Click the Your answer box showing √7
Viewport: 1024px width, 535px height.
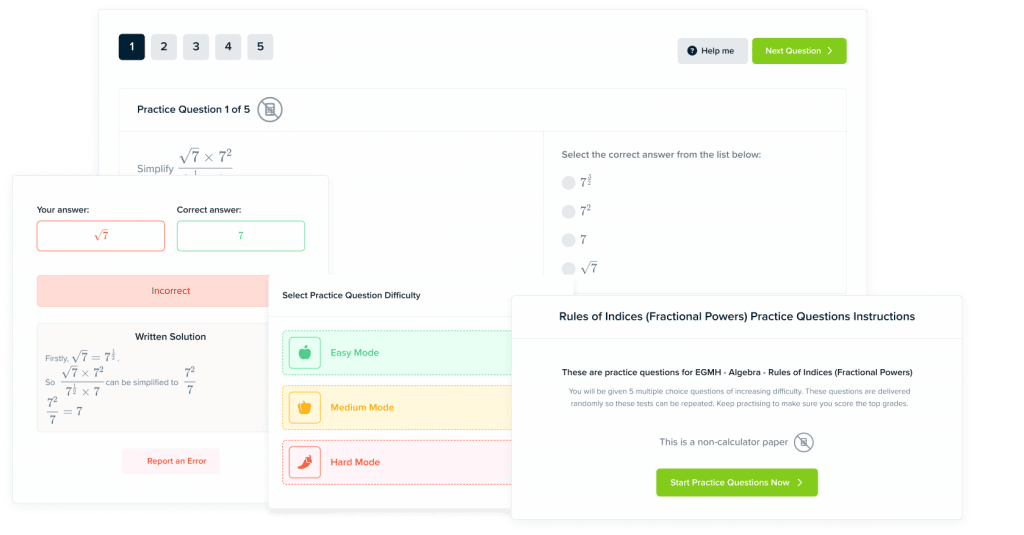pos(101,236)
